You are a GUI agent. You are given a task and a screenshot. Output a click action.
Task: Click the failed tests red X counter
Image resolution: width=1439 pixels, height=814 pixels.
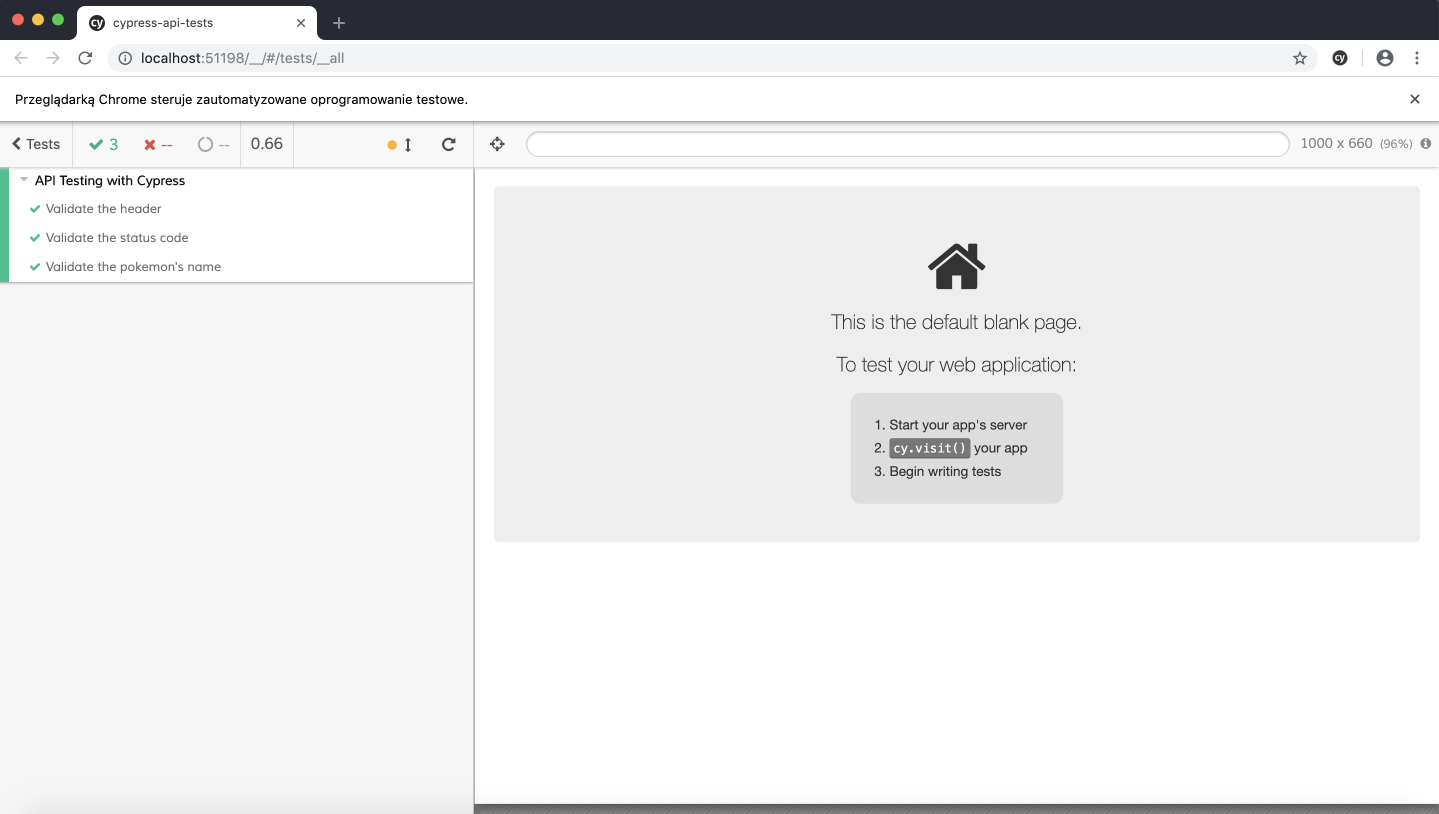tap(157, 143)
